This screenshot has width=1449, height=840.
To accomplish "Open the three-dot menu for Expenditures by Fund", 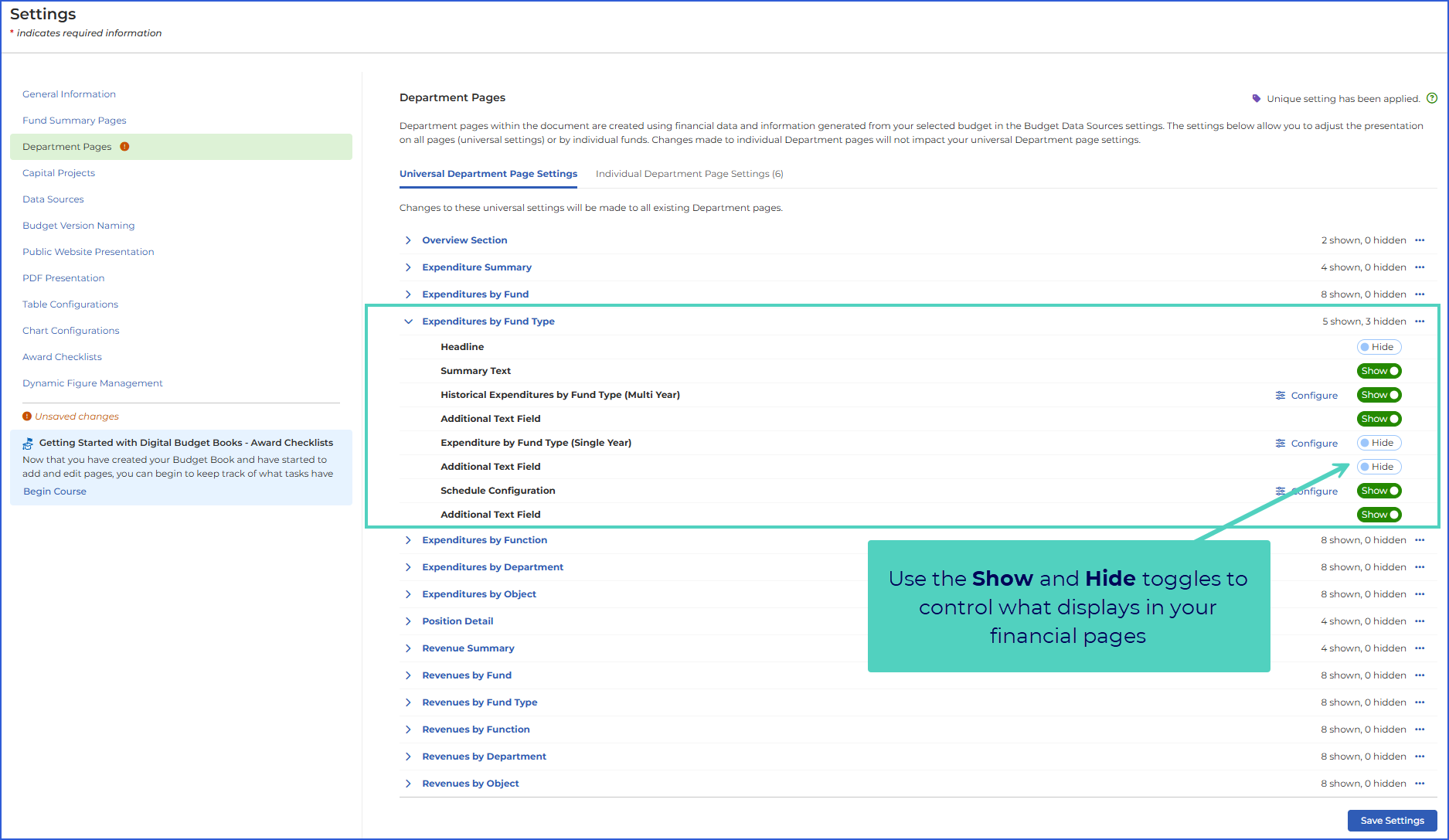I will [x=1420, y=294].
